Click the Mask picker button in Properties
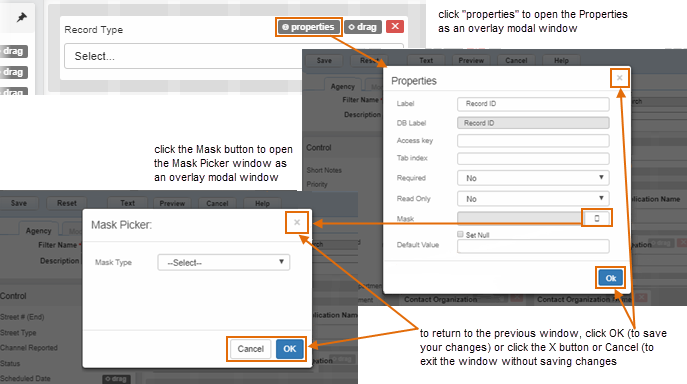The width and height of the screenshot is (687, 384). [x=596, y=218]
